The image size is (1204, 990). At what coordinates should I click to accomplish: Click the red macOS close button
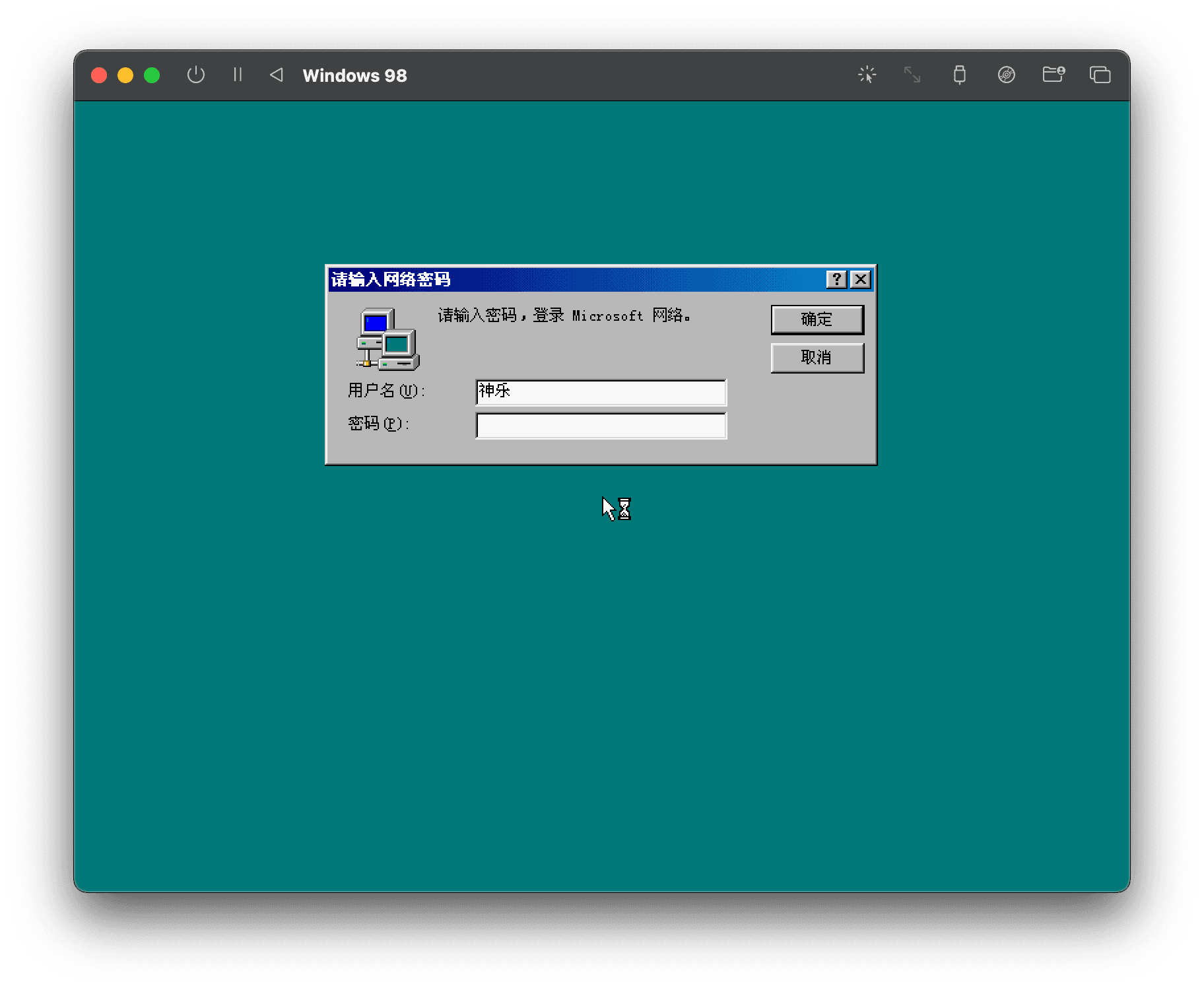coord(99,75)
